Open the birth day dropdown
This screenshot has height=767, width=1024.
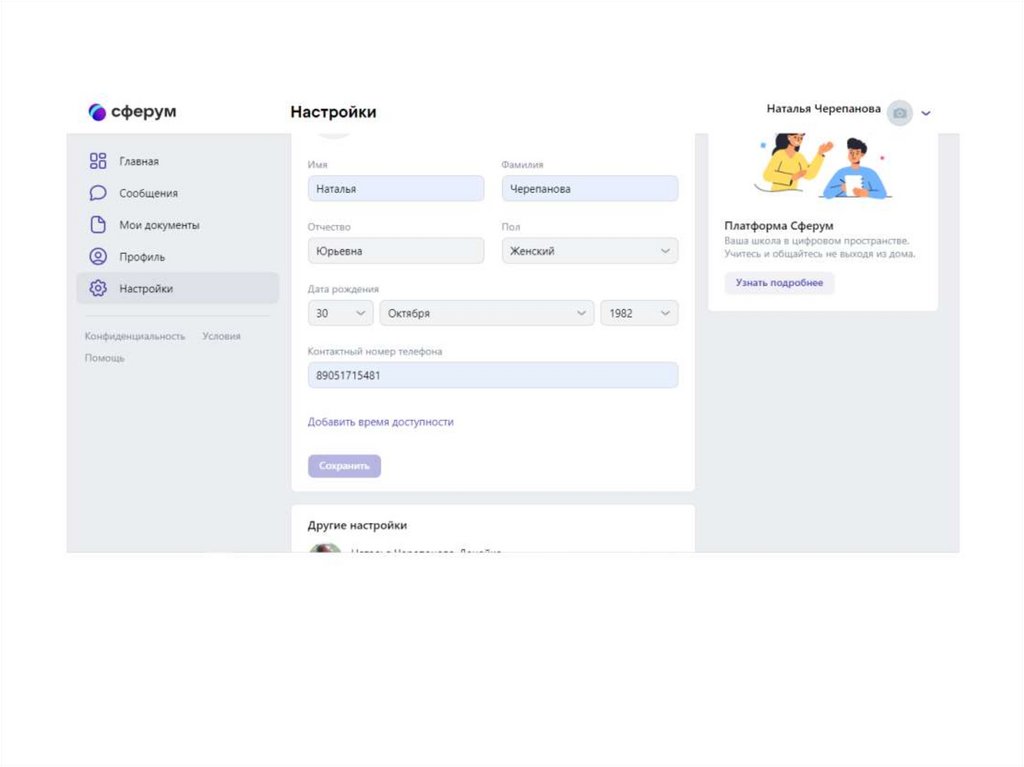[340, 313]
